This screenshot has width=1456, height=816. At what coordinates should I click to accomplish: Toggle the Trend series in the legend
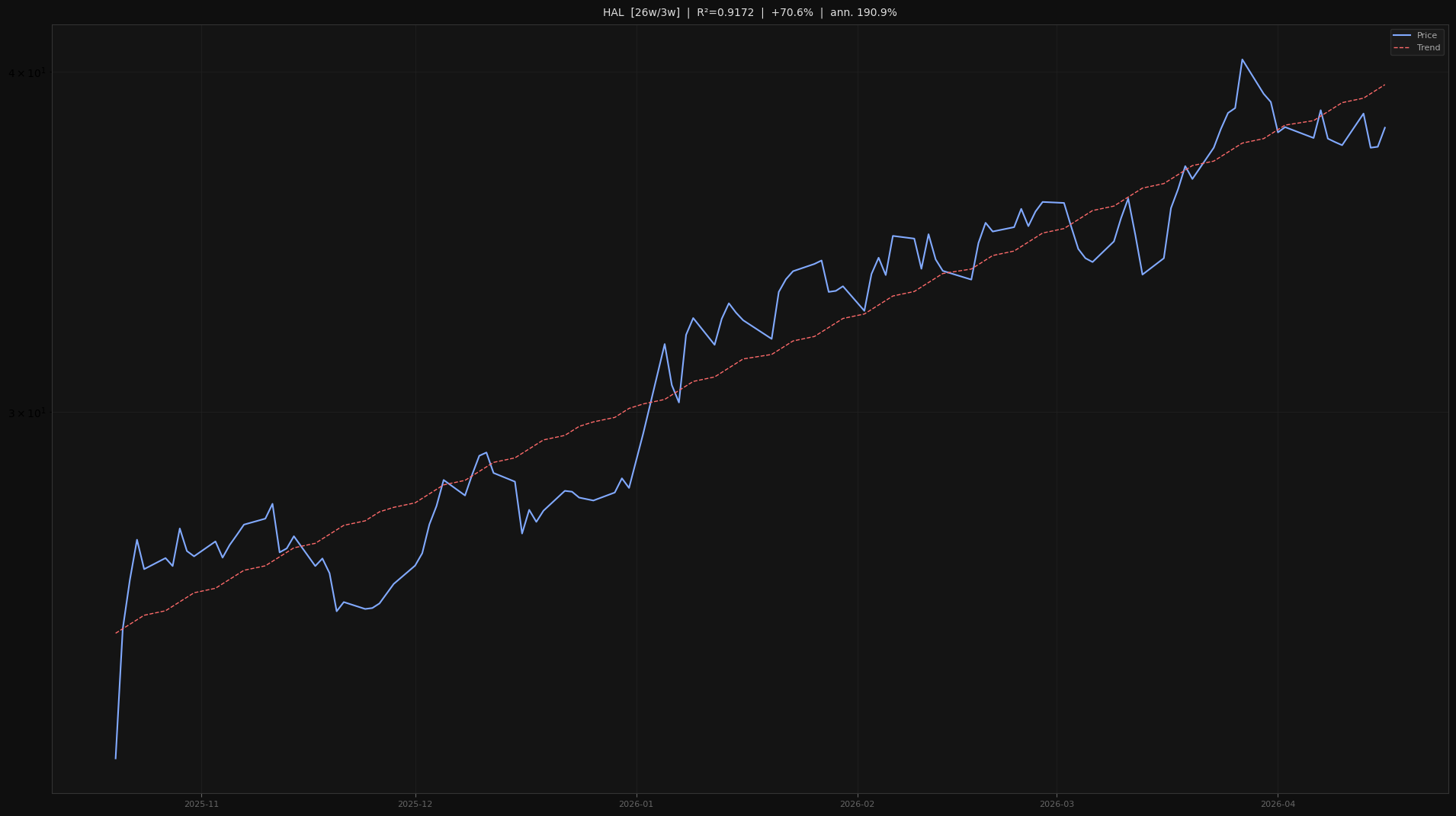click(x=1427, y=47)
